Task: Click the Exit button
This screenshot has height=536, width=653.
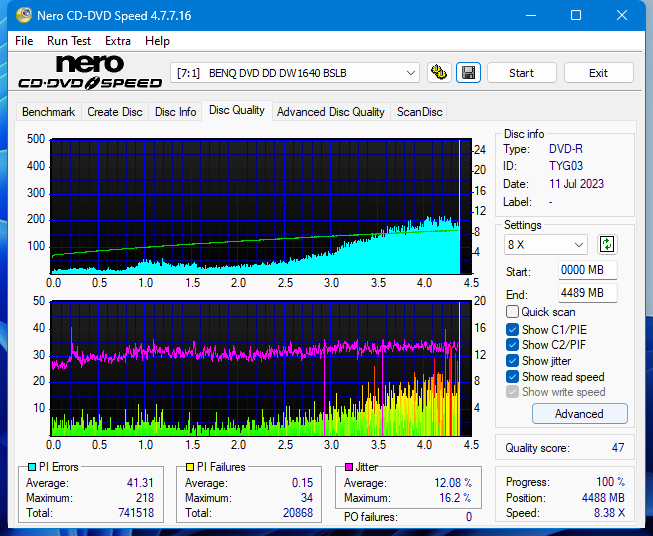Action: pyautogui.click(x=598, y=73)
